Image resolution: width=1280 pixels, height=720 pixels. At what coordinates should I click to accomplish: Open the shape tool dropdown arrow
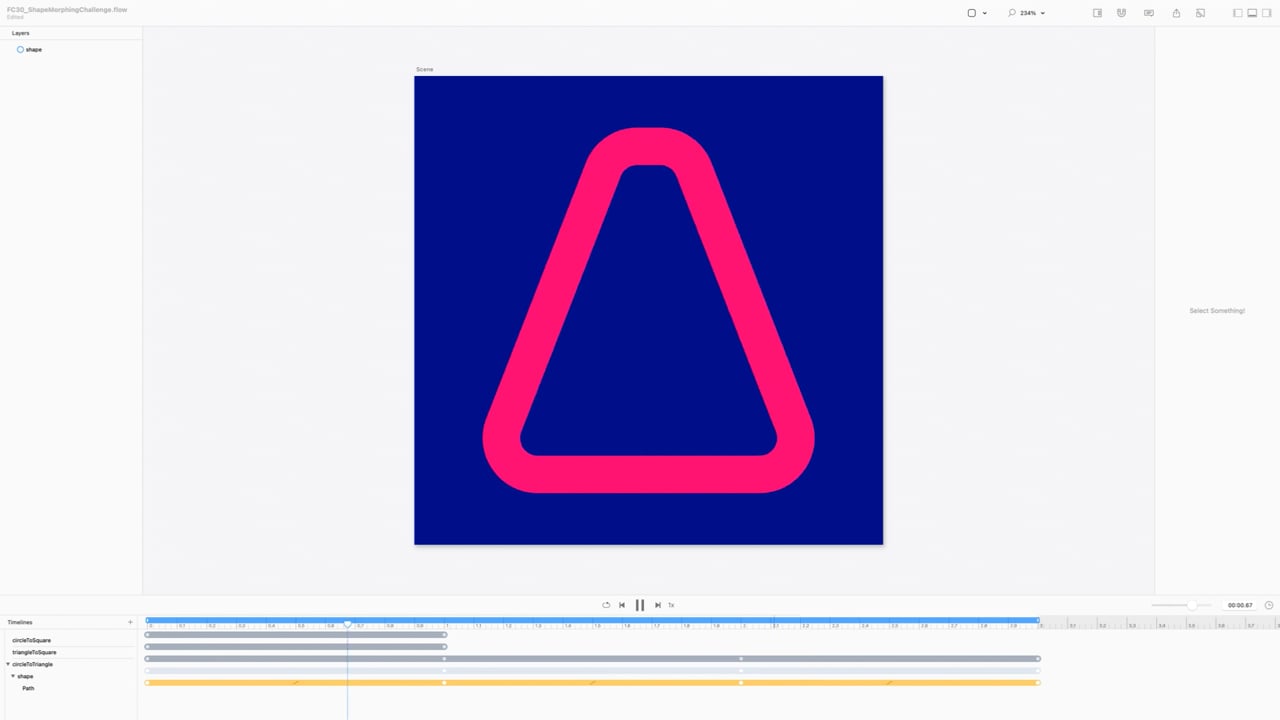coord(985,13)
